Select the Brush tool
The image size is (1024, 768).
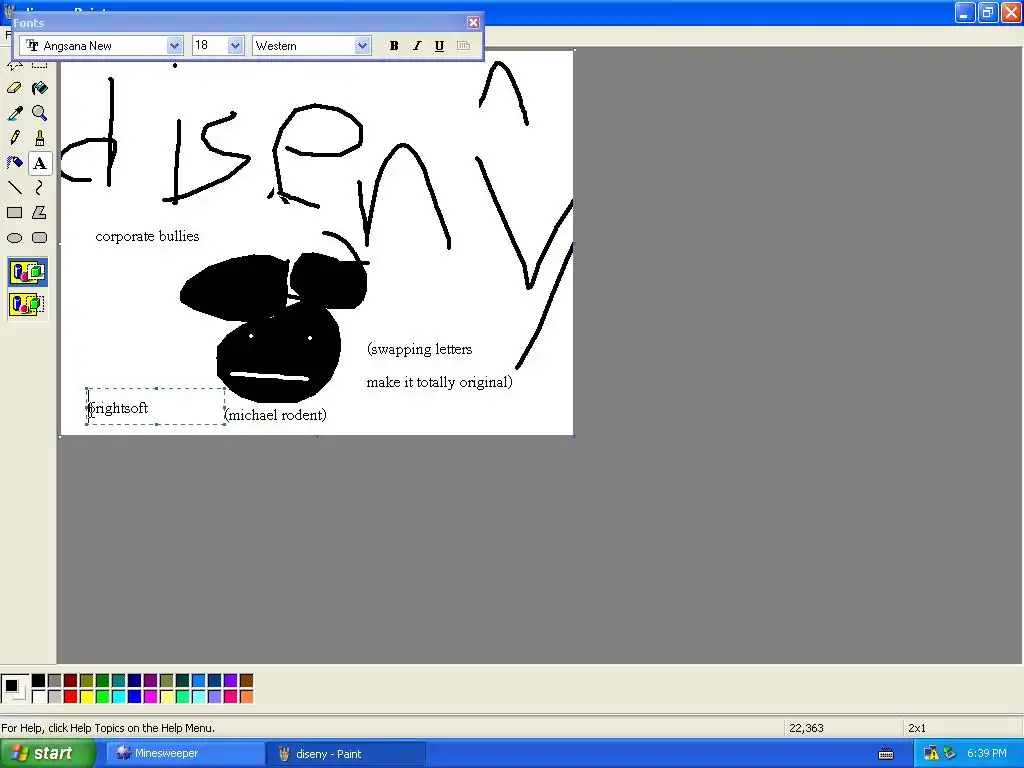[x=40, y=138]
